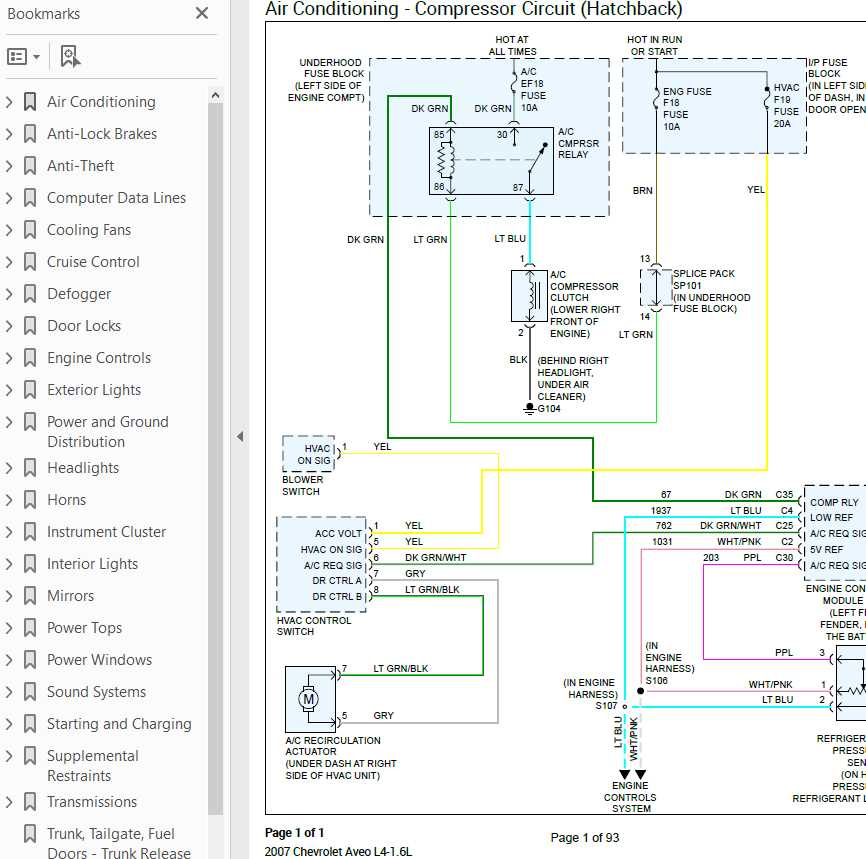Expand the Anti-Theft bookmark

(x=9, y=166)
